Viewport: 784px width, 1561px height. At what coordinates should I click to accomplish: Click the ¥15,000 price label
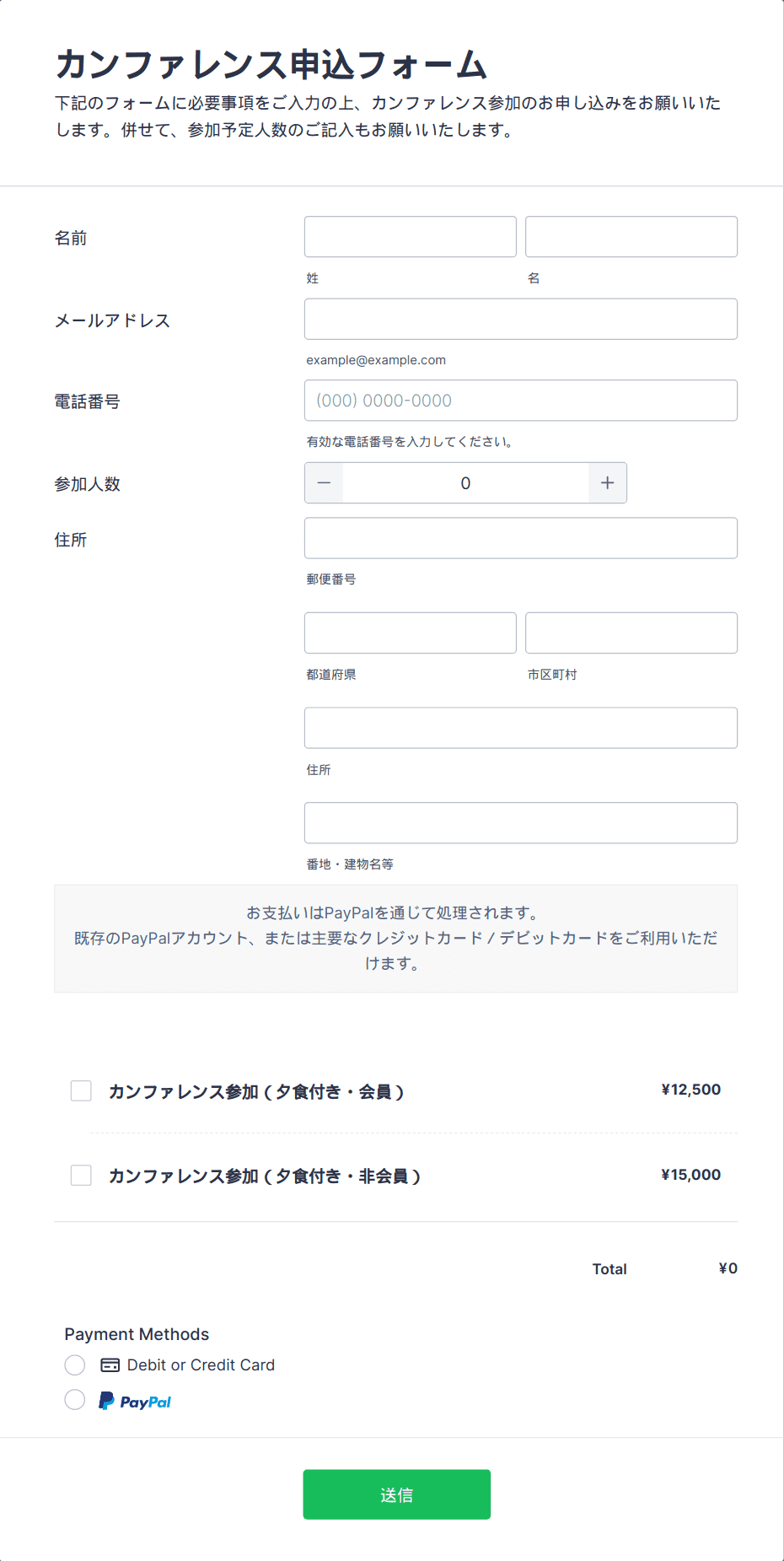coord(691,1175)
